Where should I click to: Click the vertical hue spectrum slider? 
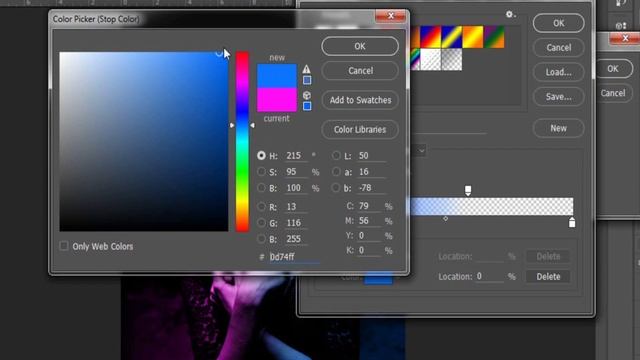pos(242,141)
